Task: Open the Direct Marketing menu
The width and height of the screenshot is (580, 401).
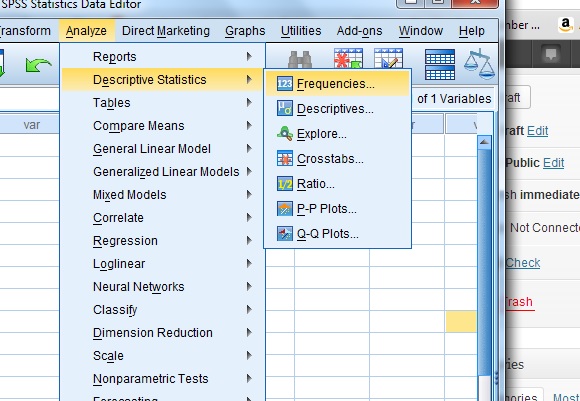Action: (166, 31)
